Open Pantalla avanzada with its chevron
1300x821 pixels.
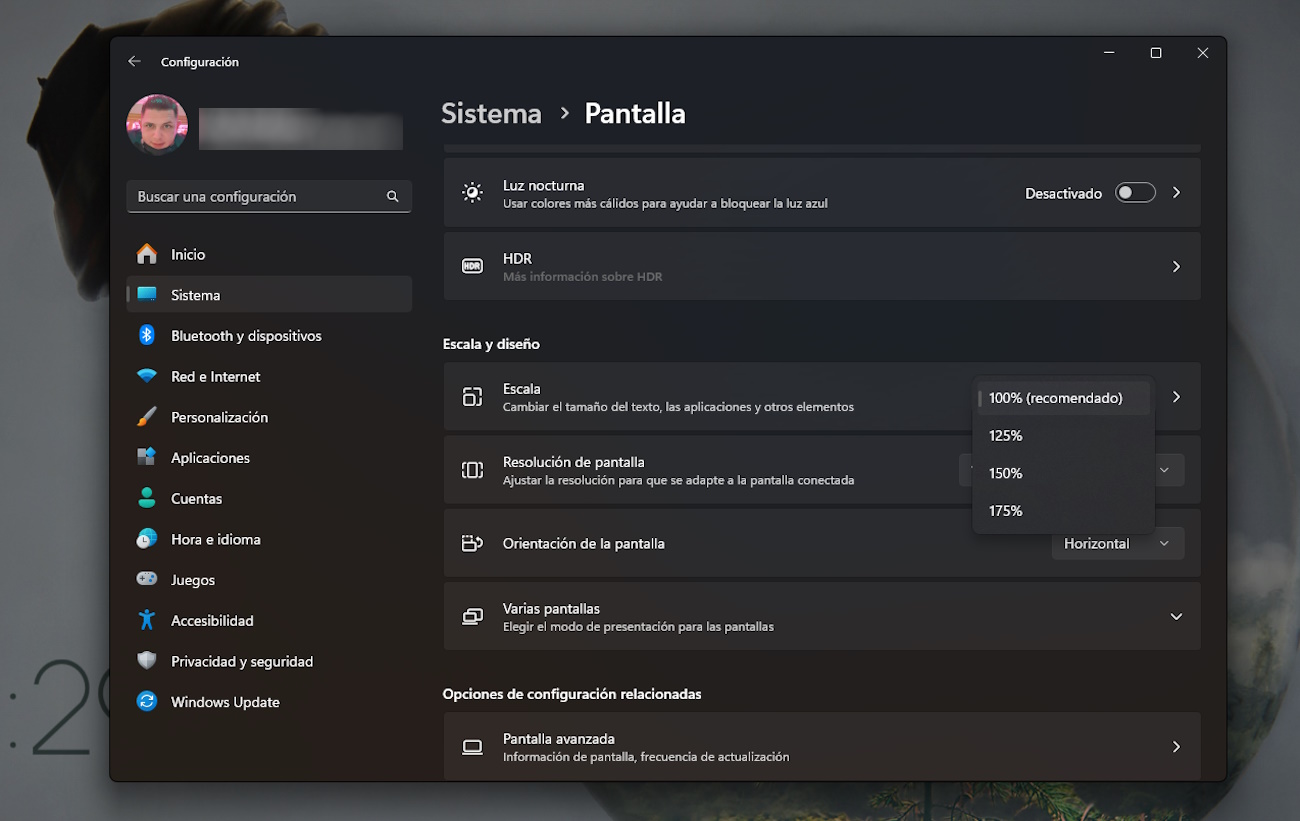(x=1176, y=747)
